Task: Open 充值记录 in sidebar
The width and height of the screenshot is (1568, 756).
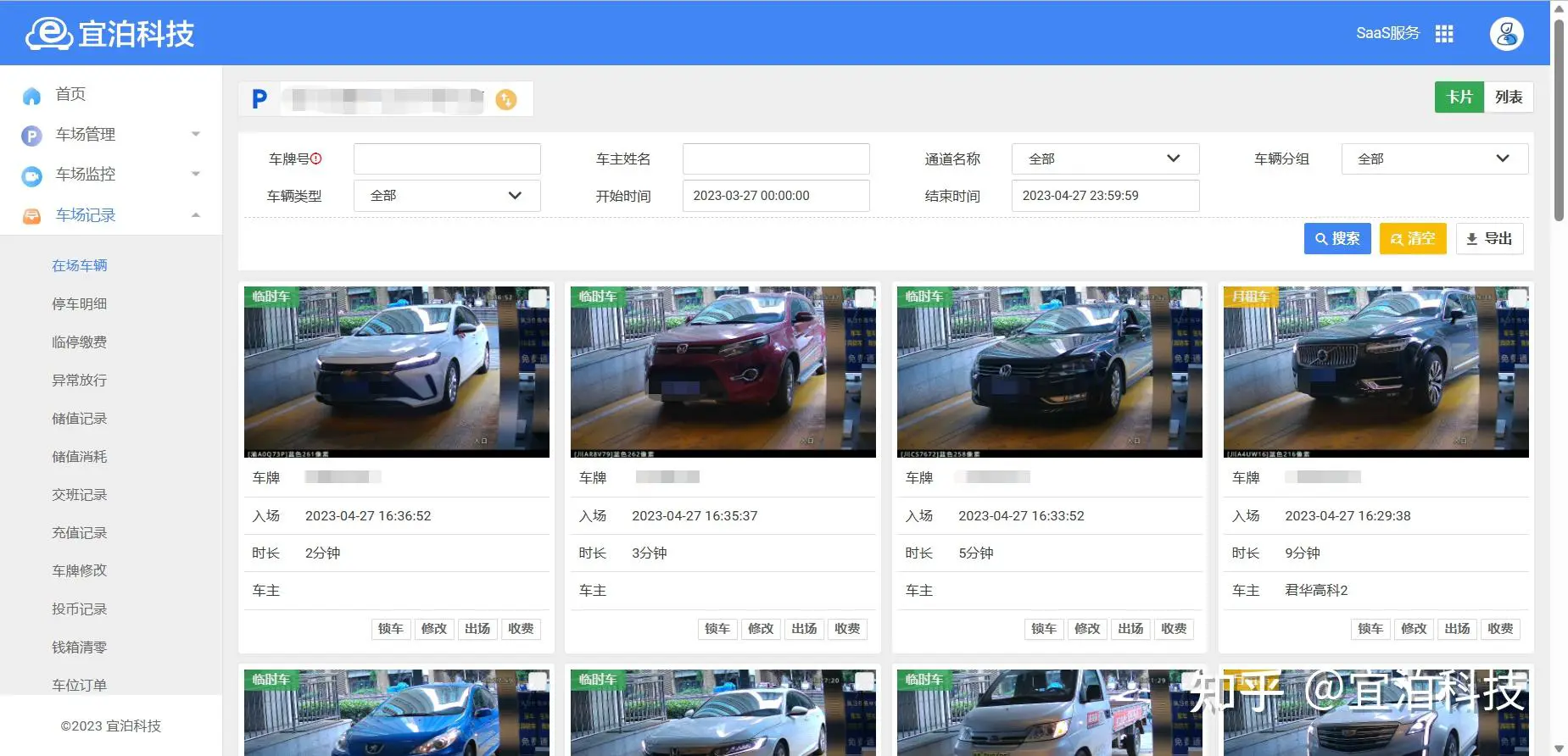Action: click(80, 532)
